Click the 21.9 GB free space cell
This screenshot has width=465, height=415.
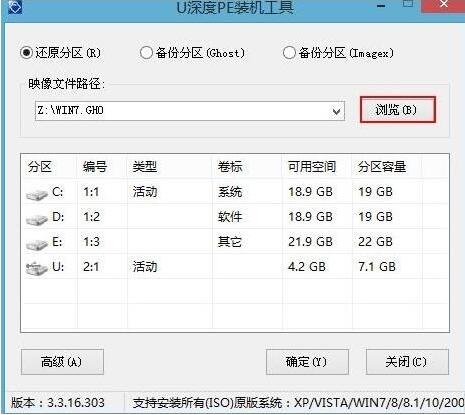310,242
